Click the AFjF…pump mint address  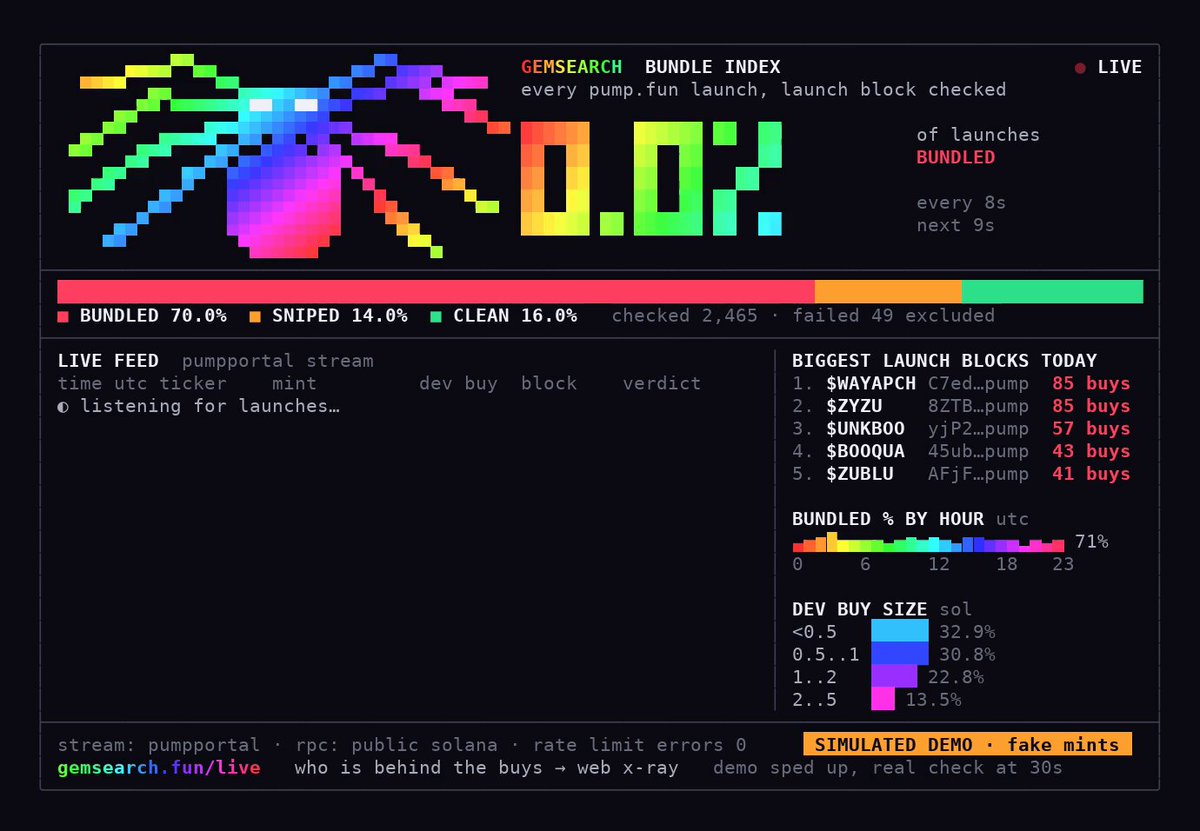(x=978, y=474)
